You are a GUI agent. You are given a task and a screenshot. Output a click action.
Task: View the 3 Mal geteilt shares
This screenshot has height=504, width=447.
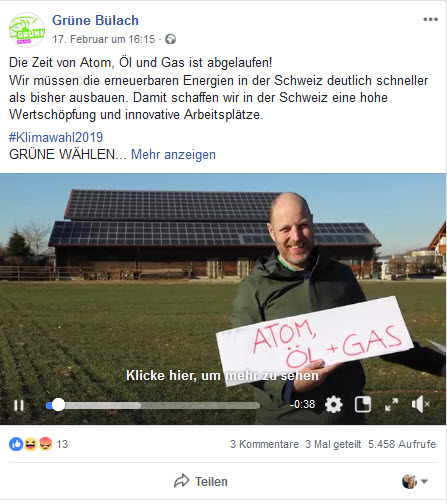333,444
